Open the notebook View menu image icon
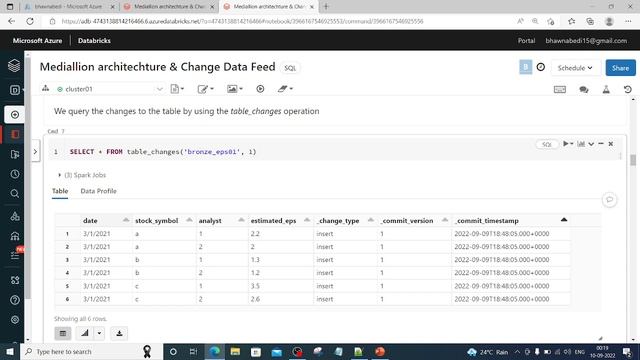640x360 pixels. (235, 89)
